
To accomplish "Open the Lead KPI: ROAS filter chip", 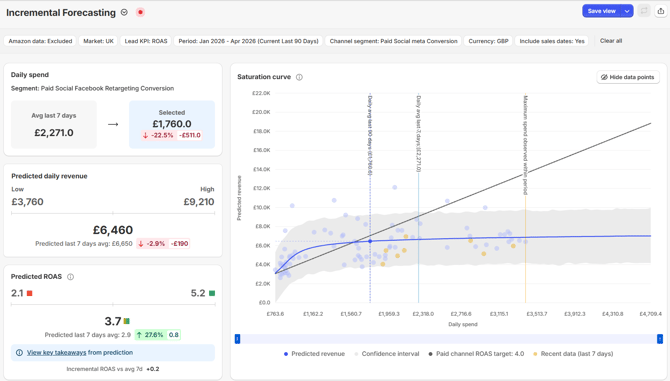I will [x=146, y=41].
